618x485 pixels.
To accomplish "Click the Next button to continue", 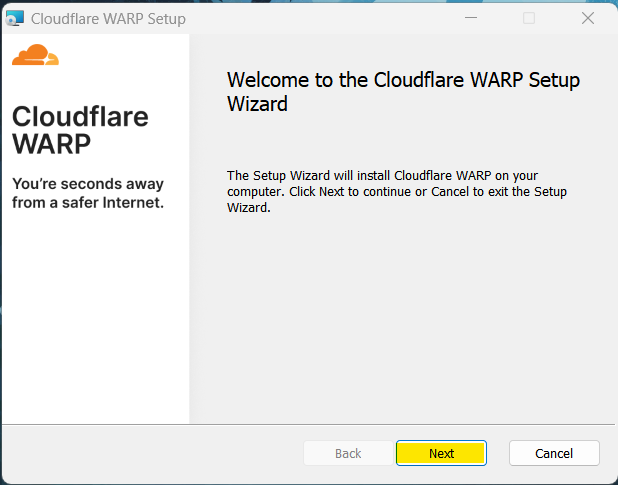I will pos(441,453).
